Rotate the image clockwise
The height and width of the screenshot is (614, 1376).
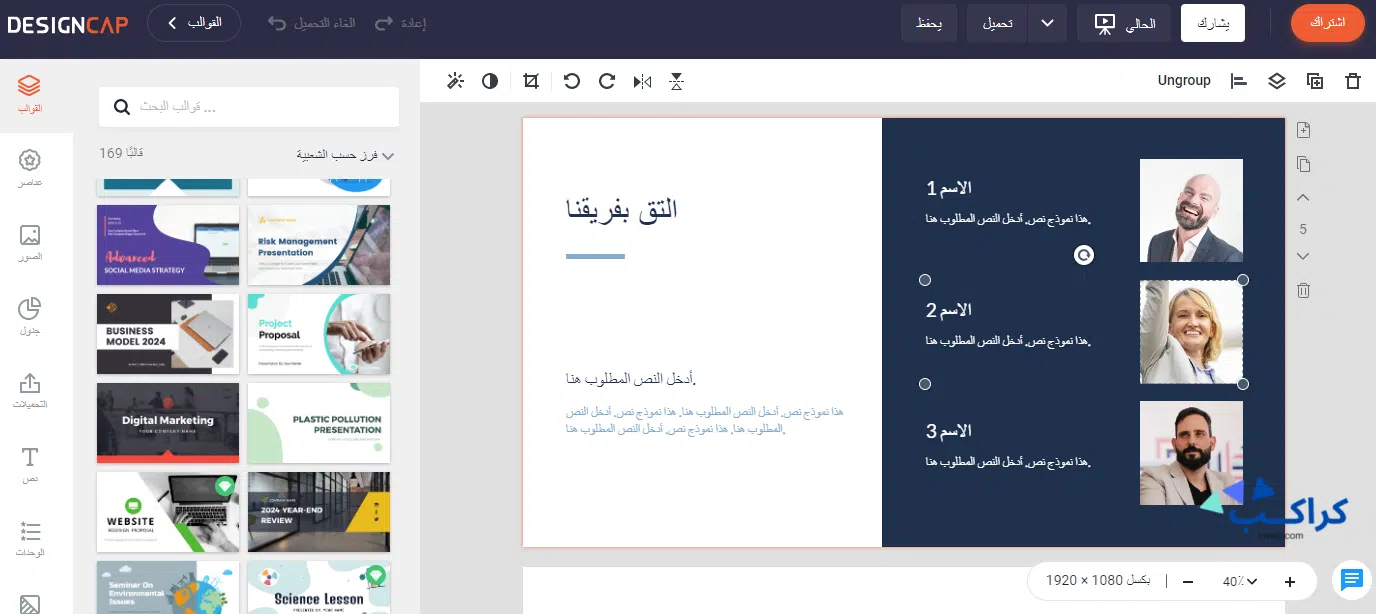tap(606, 81)
